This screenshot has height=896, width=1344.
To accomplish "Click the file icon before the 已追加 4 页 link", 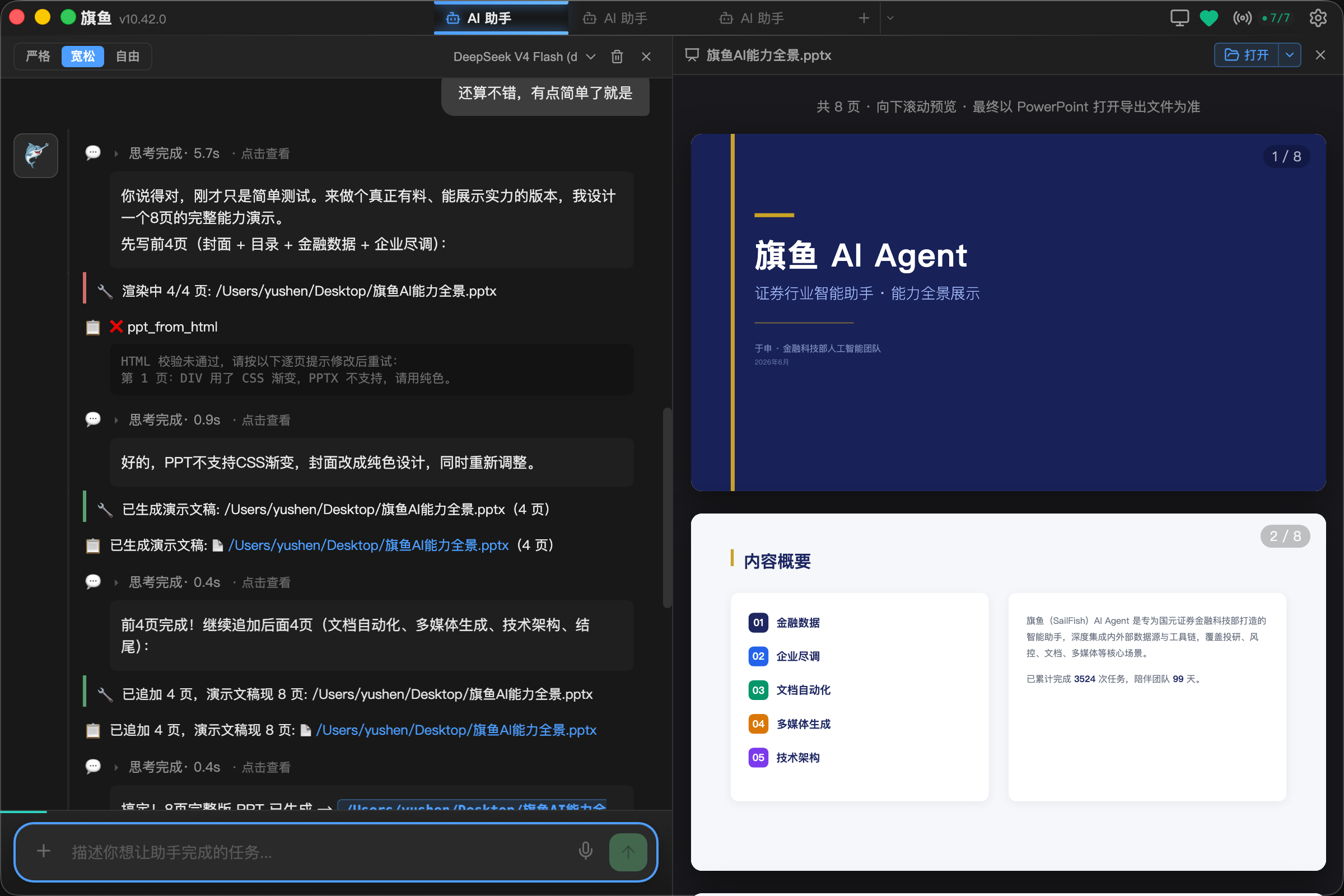I will tap(306, 730).
